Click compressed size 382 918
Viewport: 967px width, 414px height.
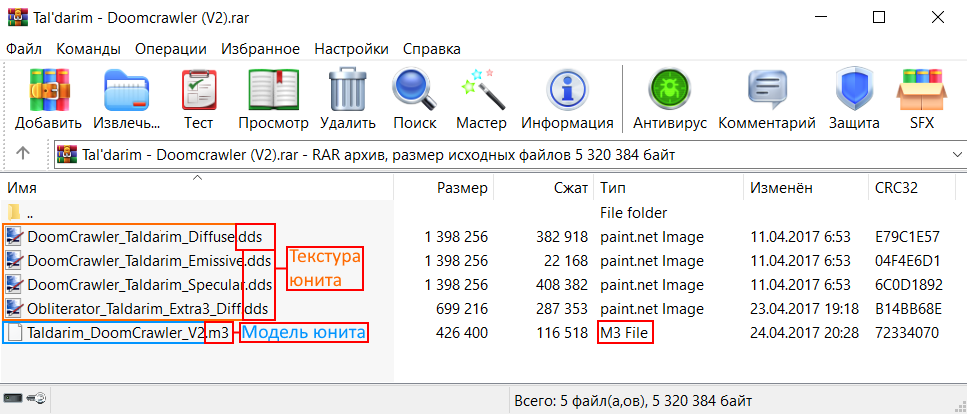click(x=562, y=237)
